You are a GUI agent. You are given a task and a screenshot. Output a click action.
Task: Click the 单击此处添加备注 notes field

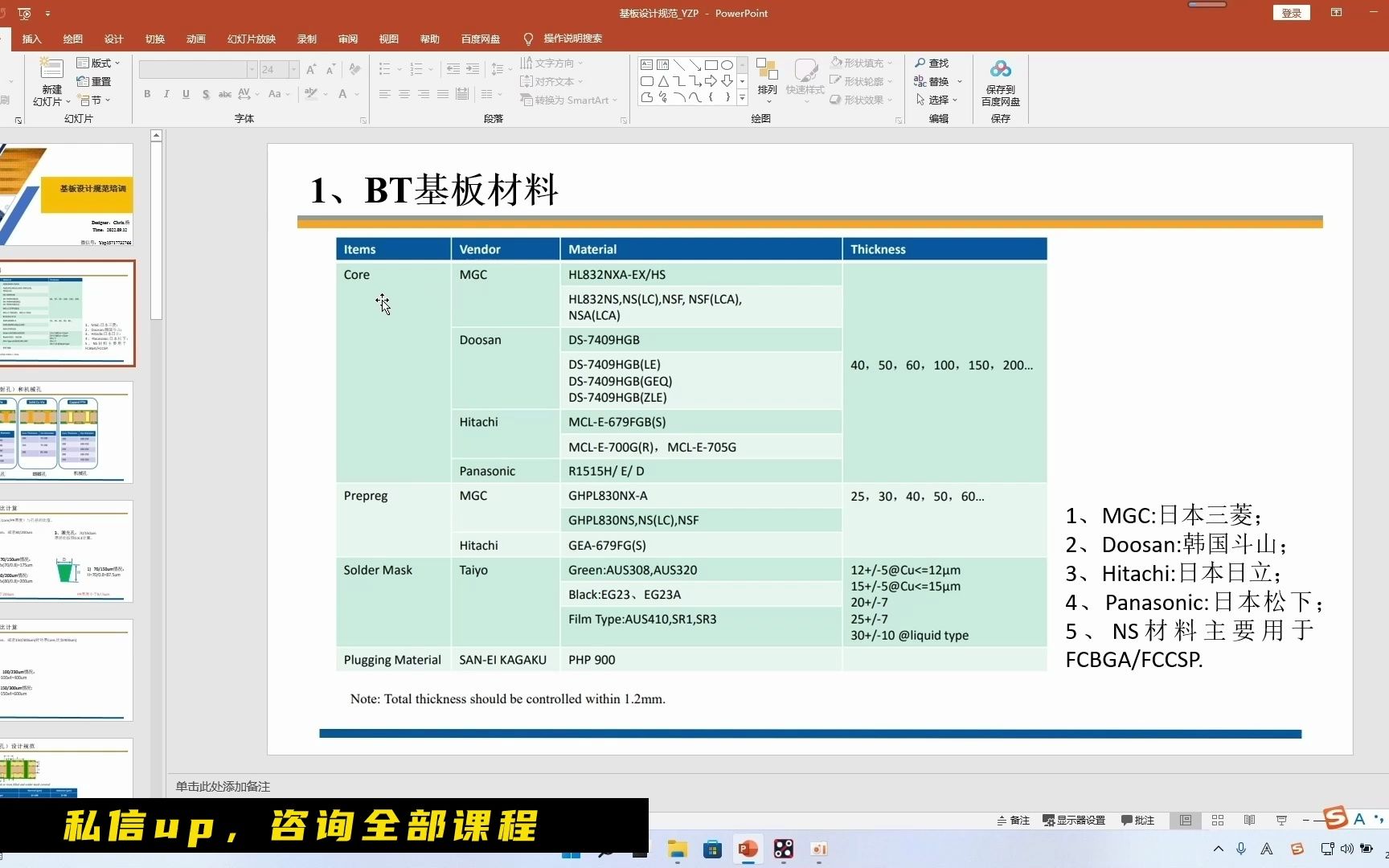pos(223,786)
